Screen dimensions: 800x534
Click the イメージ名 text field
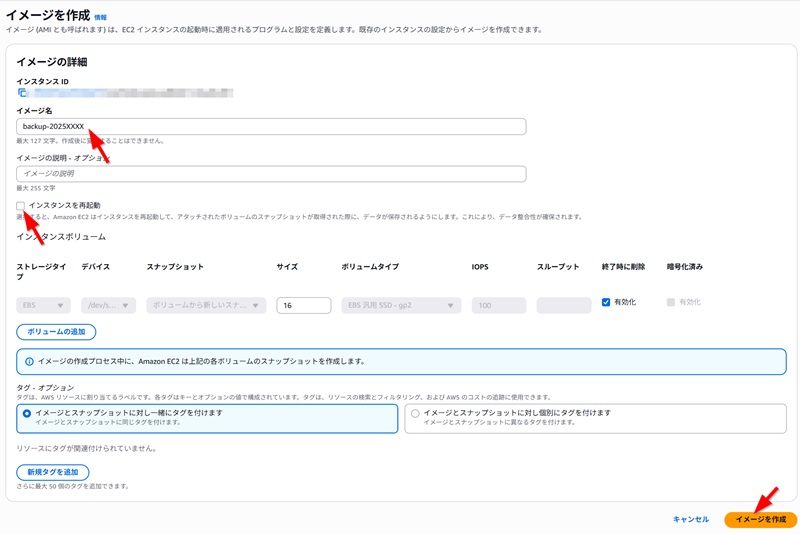point(271,126)
